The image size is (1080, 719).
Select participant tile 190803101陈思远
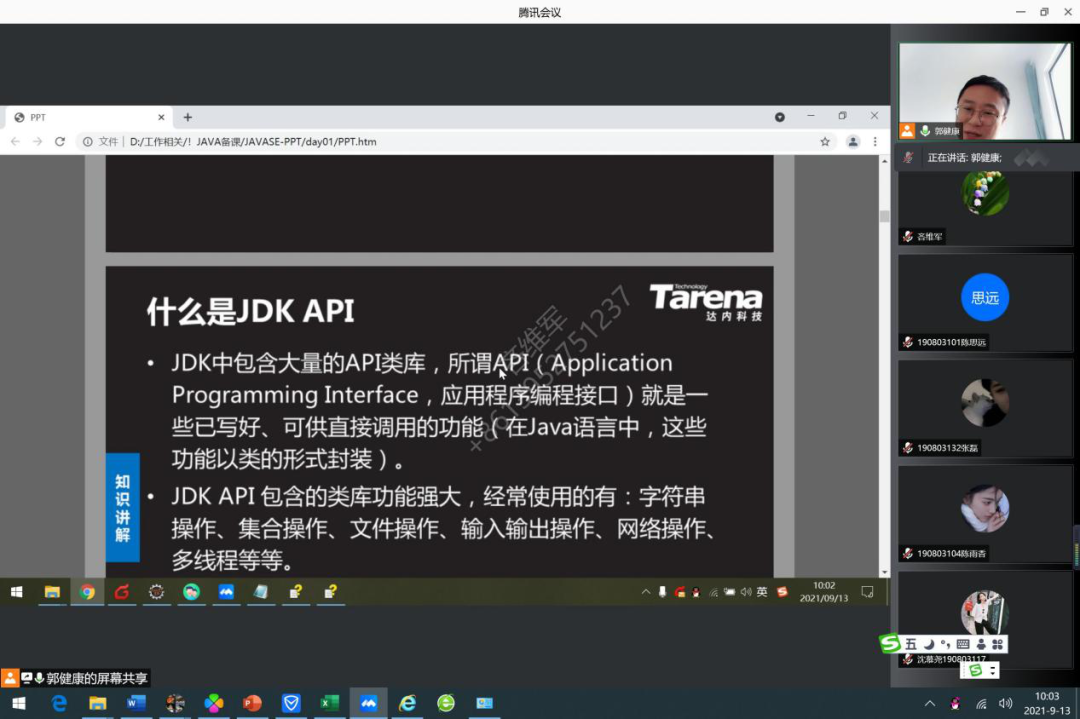985,302
